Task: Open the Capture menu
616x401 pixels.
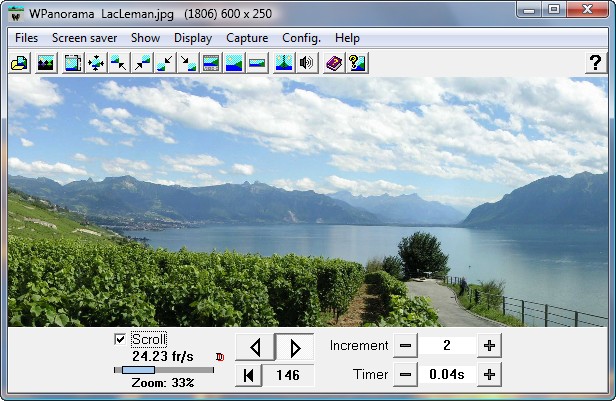Action: tap(246, 38)
